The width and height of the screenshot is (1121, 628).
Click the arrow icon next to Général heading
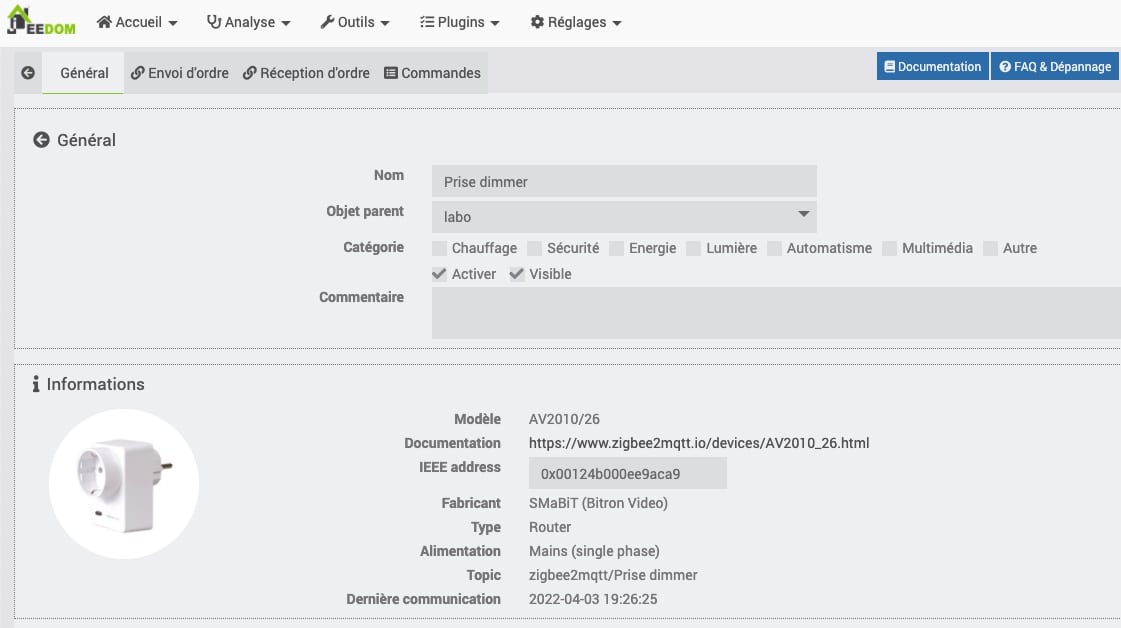point(41,140)
